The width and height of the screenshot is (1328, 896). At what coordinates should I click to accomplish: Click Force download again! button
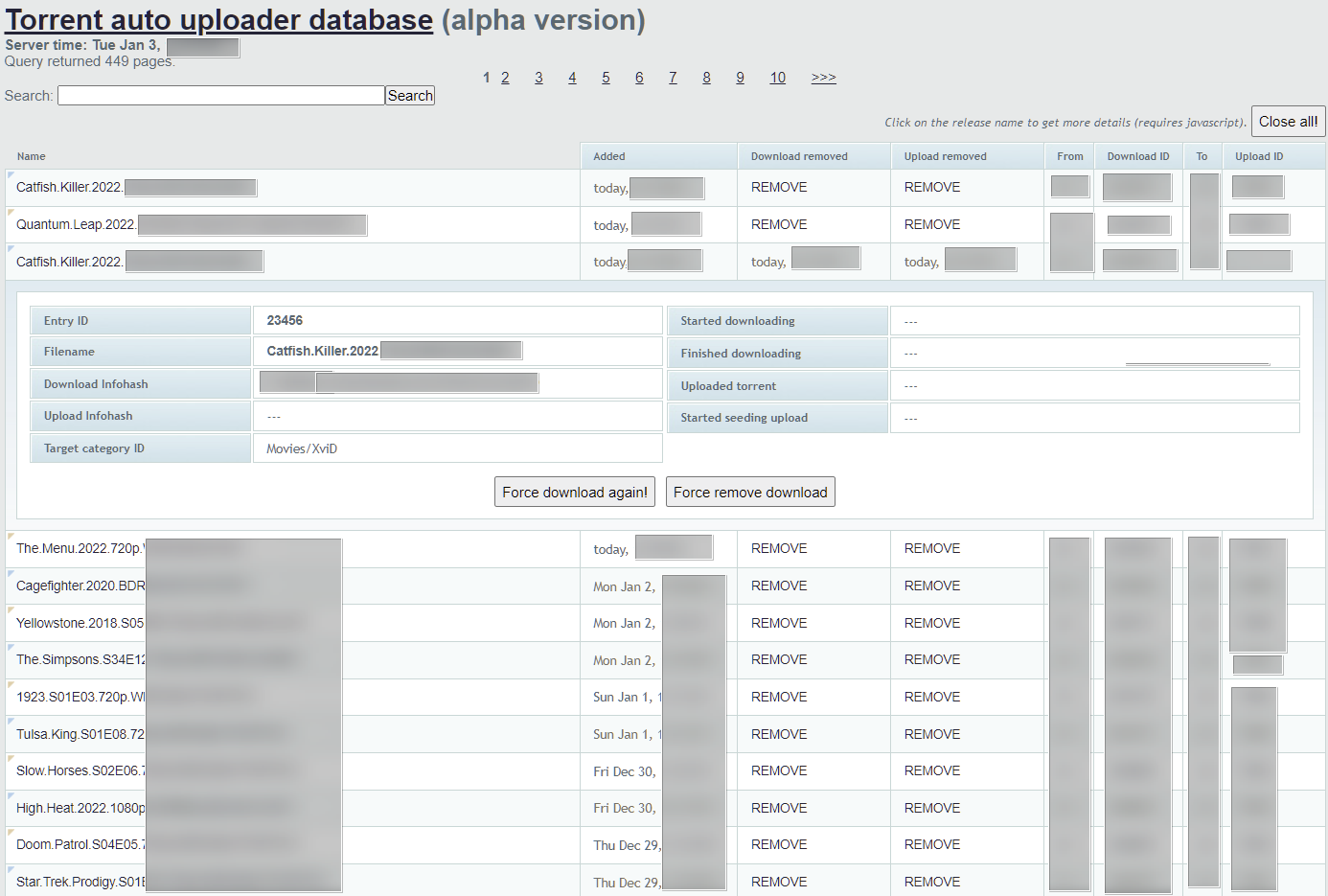[x=574, y=493]
